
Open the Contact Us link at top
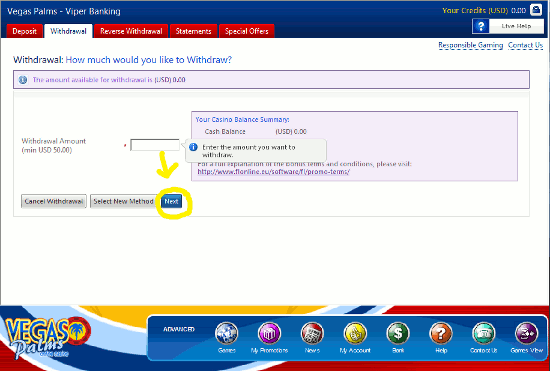(x=525, y=45)
